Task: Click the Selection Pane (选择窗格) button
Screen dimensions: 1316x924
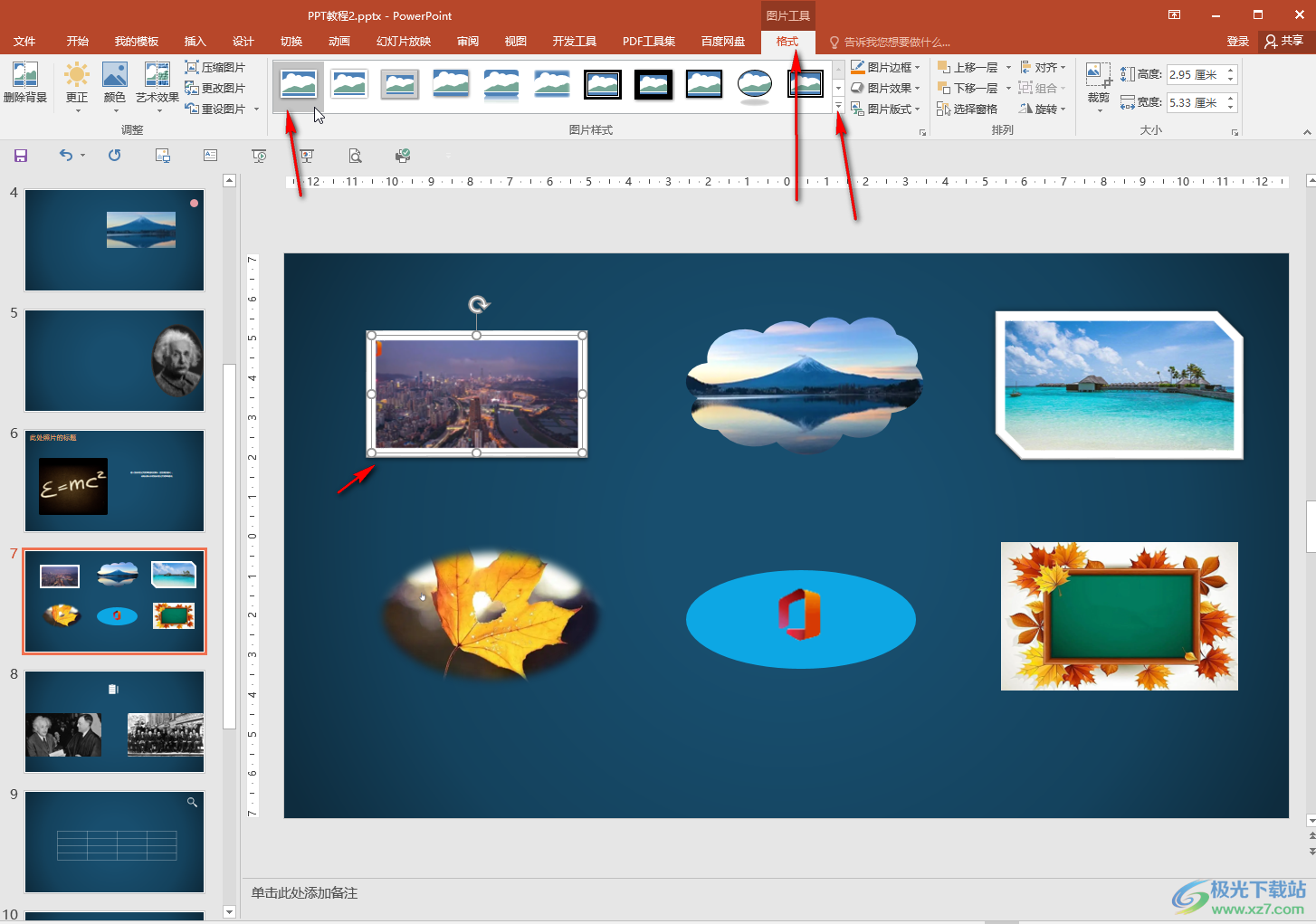Action: click(968, 109)
